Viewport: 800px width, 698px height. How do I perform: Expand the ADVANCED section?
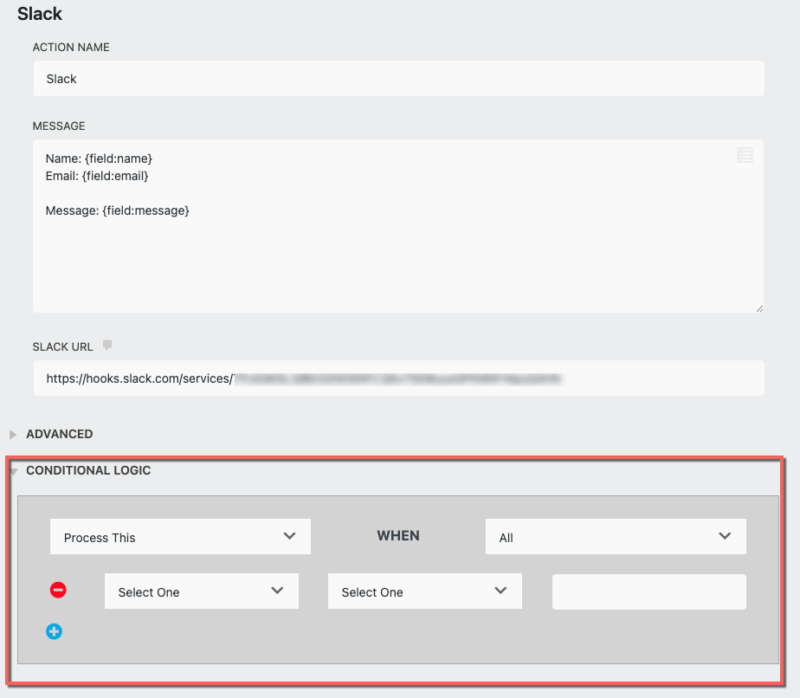(60, 434)
